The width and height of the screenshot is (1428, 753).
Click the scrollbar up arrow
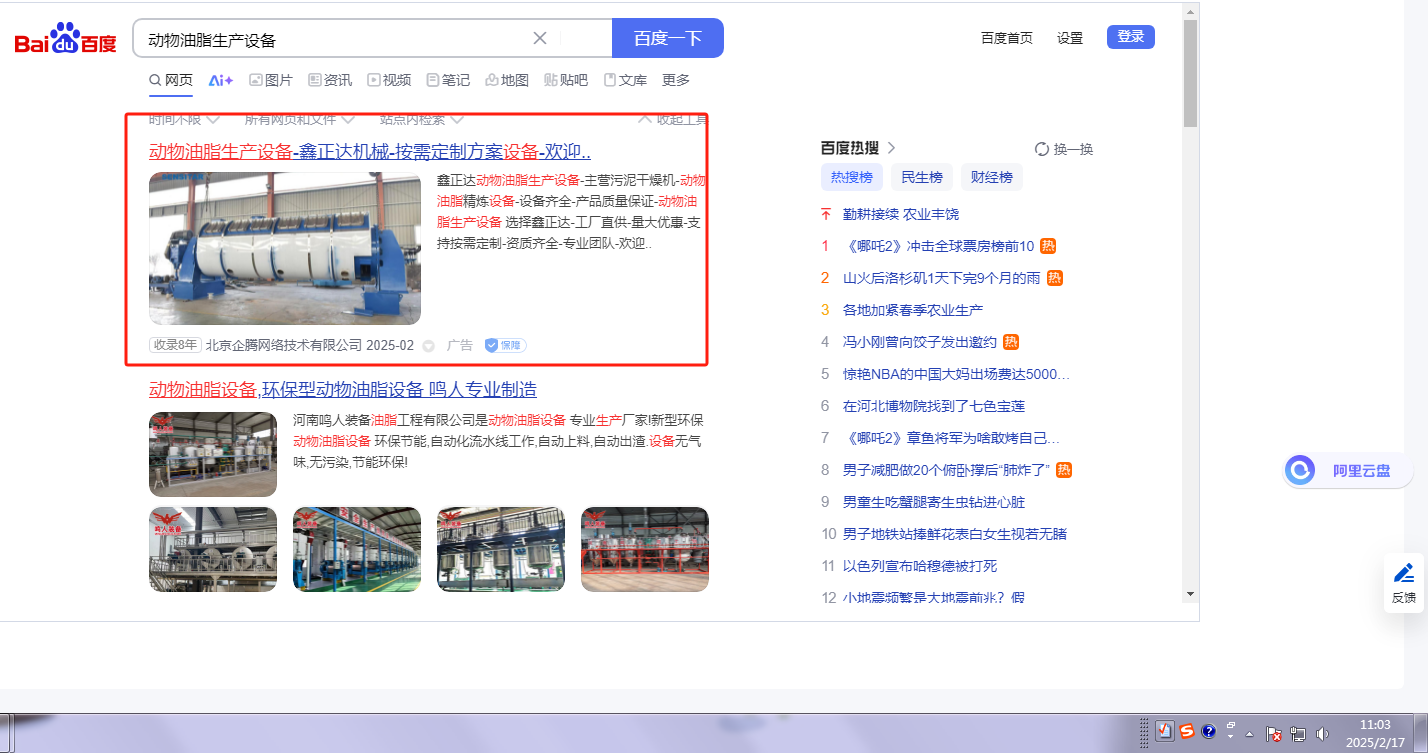point(1190,11)
